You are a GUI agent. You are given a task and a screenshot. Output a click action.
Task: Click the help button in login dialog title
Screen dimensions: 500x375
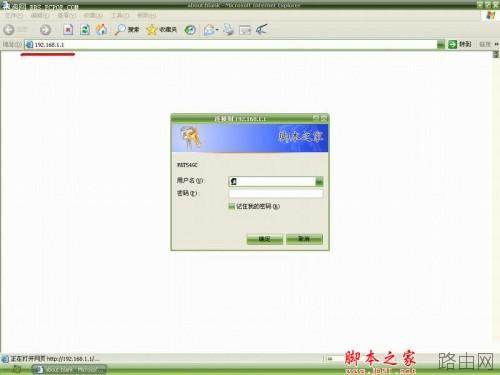tap(316, 118)
